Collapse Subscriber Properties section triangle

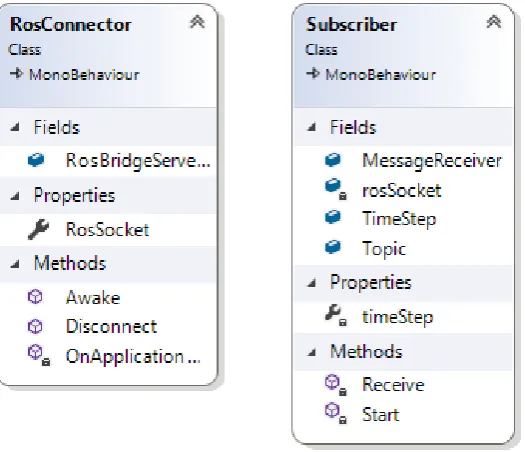(x=311, y=283)
